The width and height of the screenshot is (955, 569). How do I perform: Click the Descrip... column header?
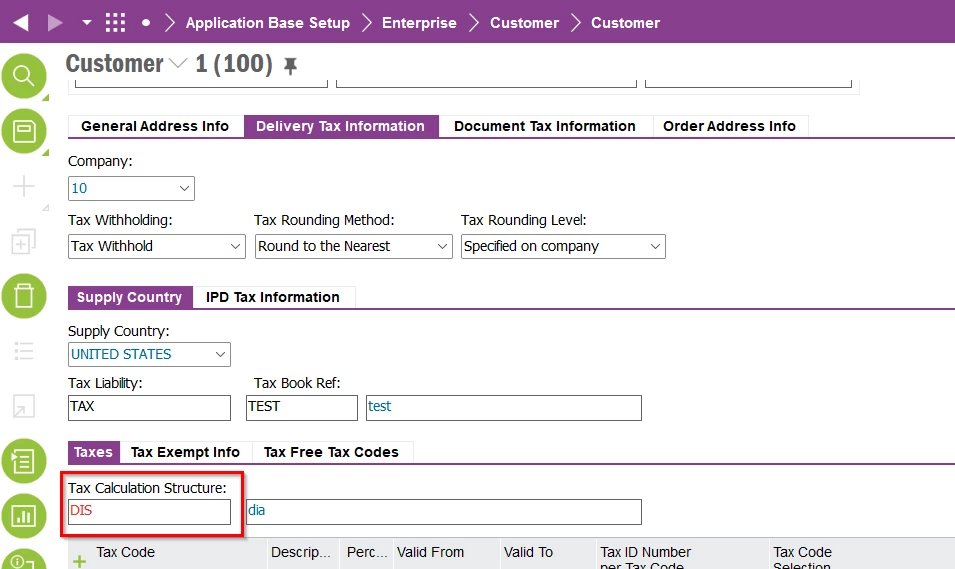(x=301, y=552)
